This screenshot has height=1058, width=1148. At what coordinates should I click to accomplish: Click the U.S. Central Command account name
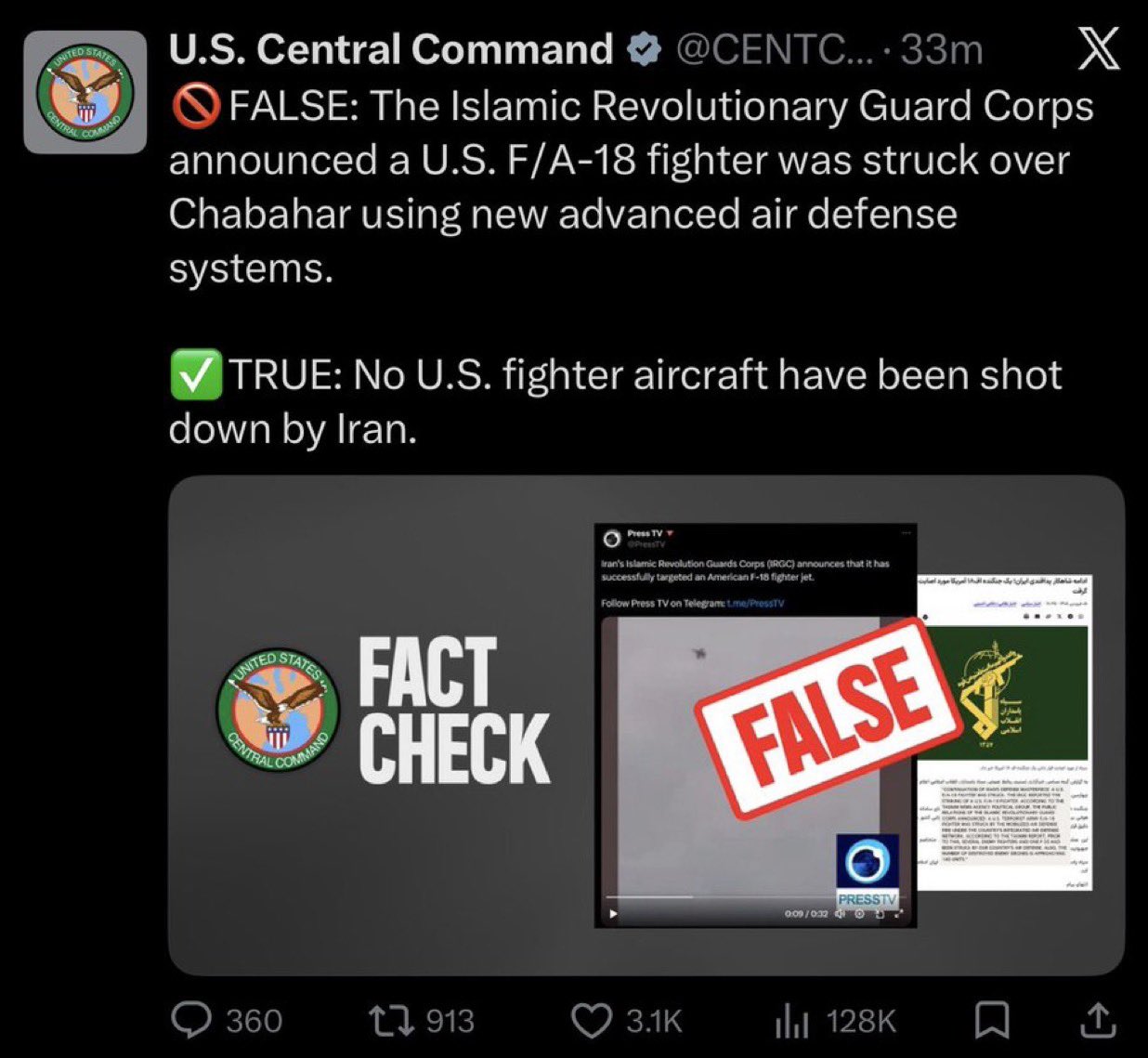[390, 49]
